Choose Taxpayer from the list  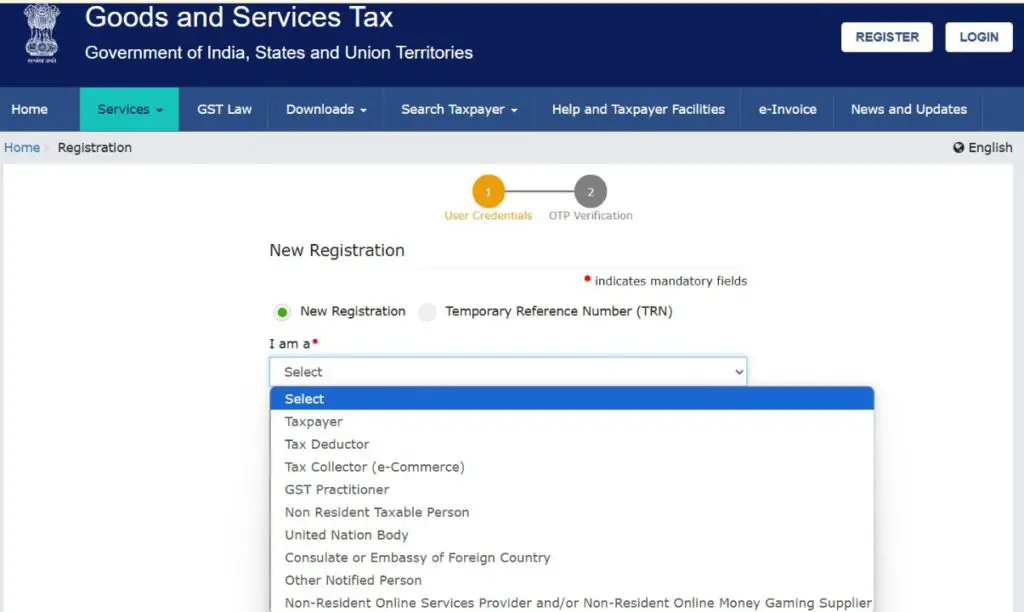tap(572, 422)
